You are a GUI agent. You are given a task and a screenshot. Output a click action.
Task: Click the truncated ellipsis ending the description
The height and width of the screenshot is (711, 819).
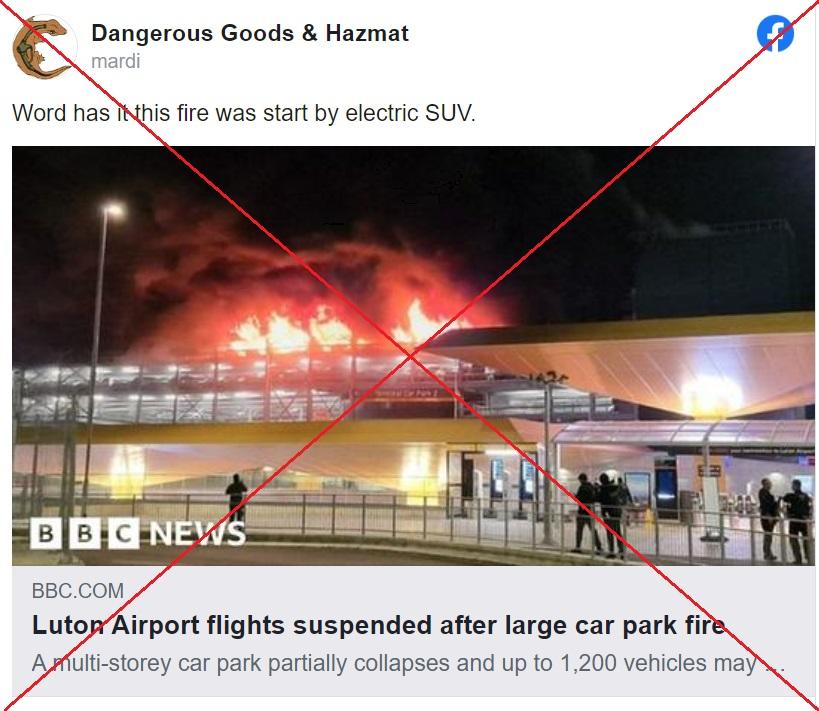pos(775,665)
